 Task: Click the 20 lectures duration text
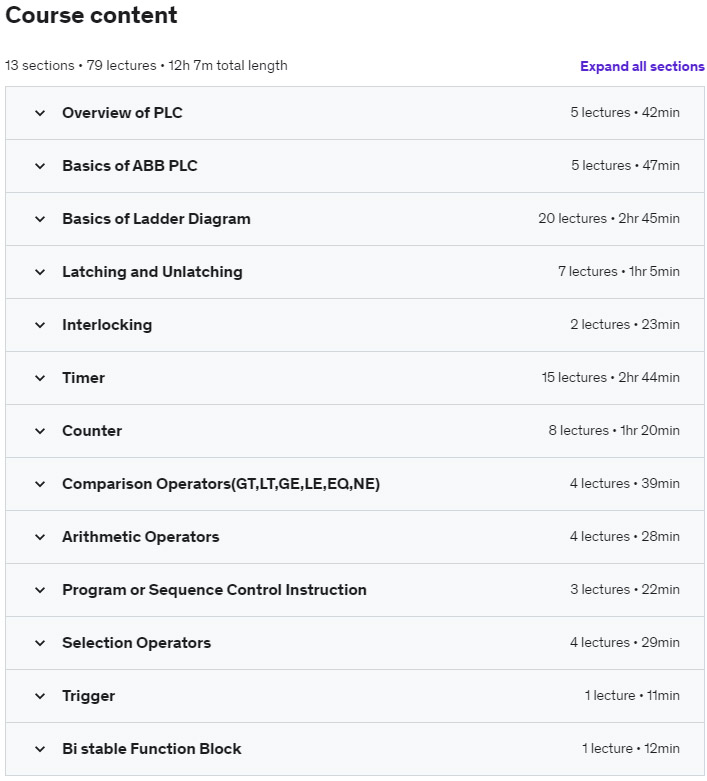tap(608, 219)
